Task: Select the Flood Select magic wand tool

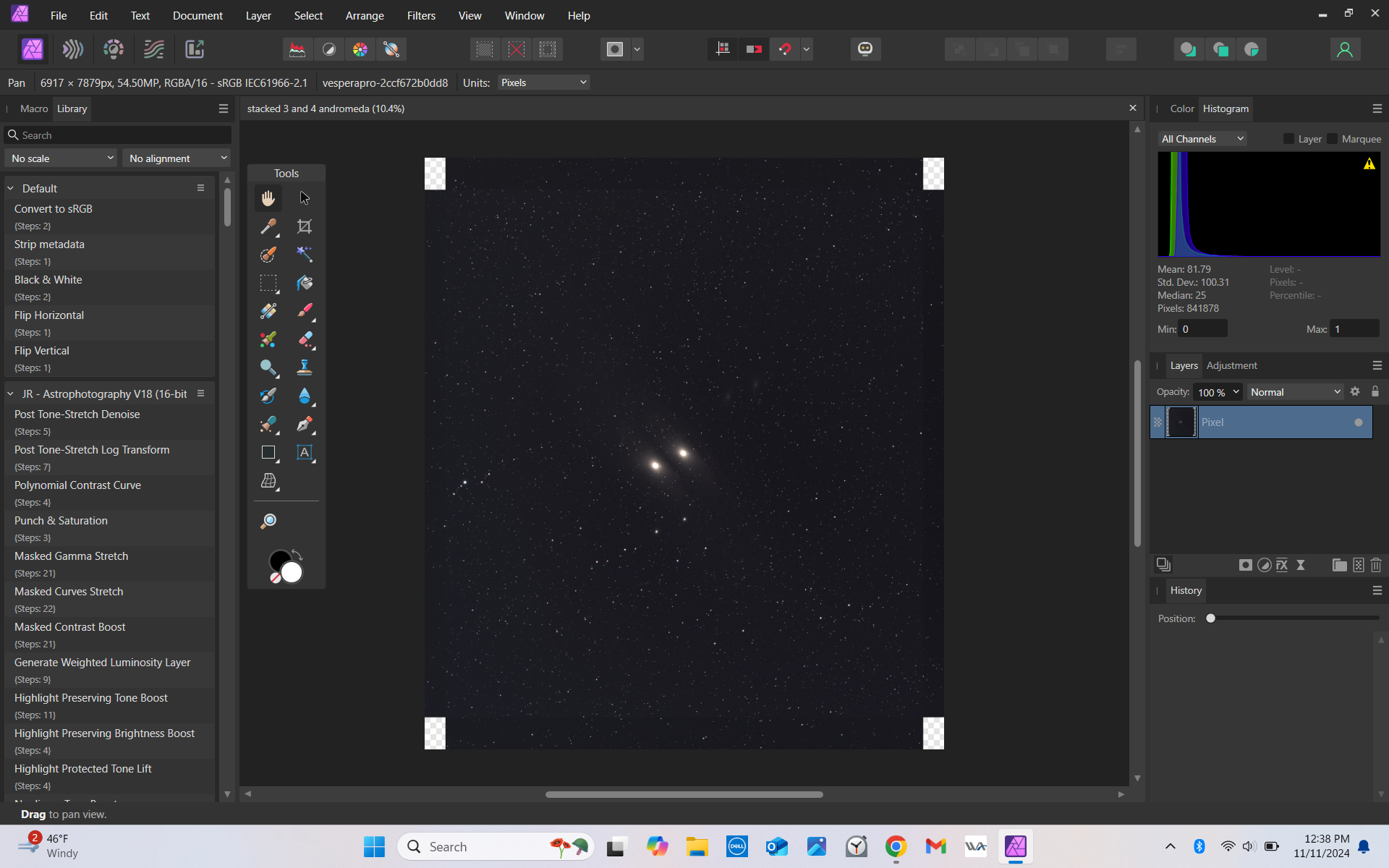Action: pos(305,255)
